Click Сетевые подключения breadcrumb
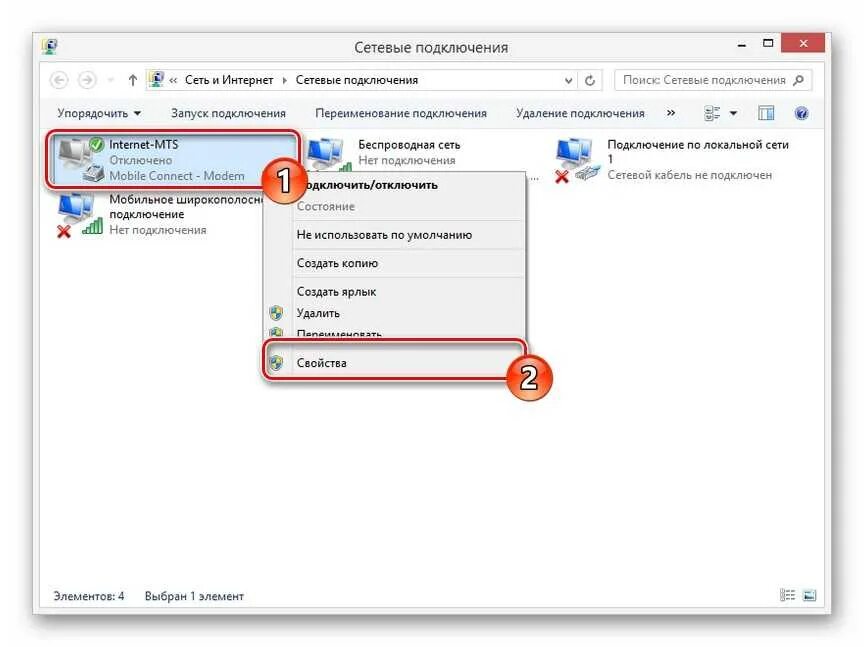This screenshot has height=647, width=864. [357, 80]
